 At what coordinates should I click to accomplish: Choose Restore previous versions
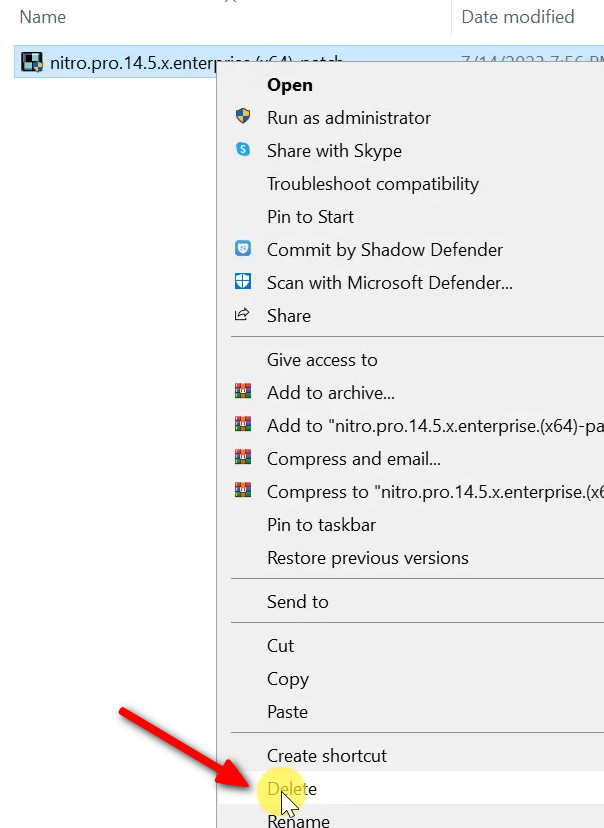coord(367,558)
